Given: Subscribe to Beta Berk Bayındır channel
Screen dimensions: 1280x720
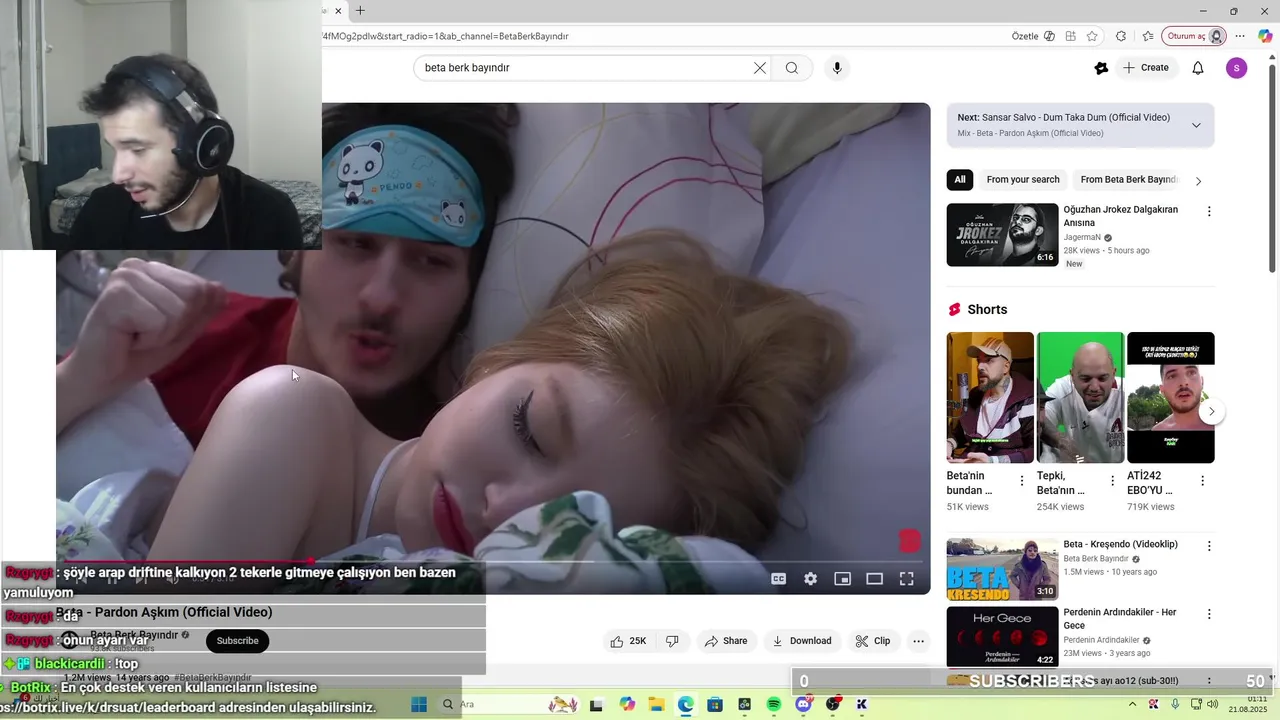Looking at the screenshot, I should click(238, 641).
